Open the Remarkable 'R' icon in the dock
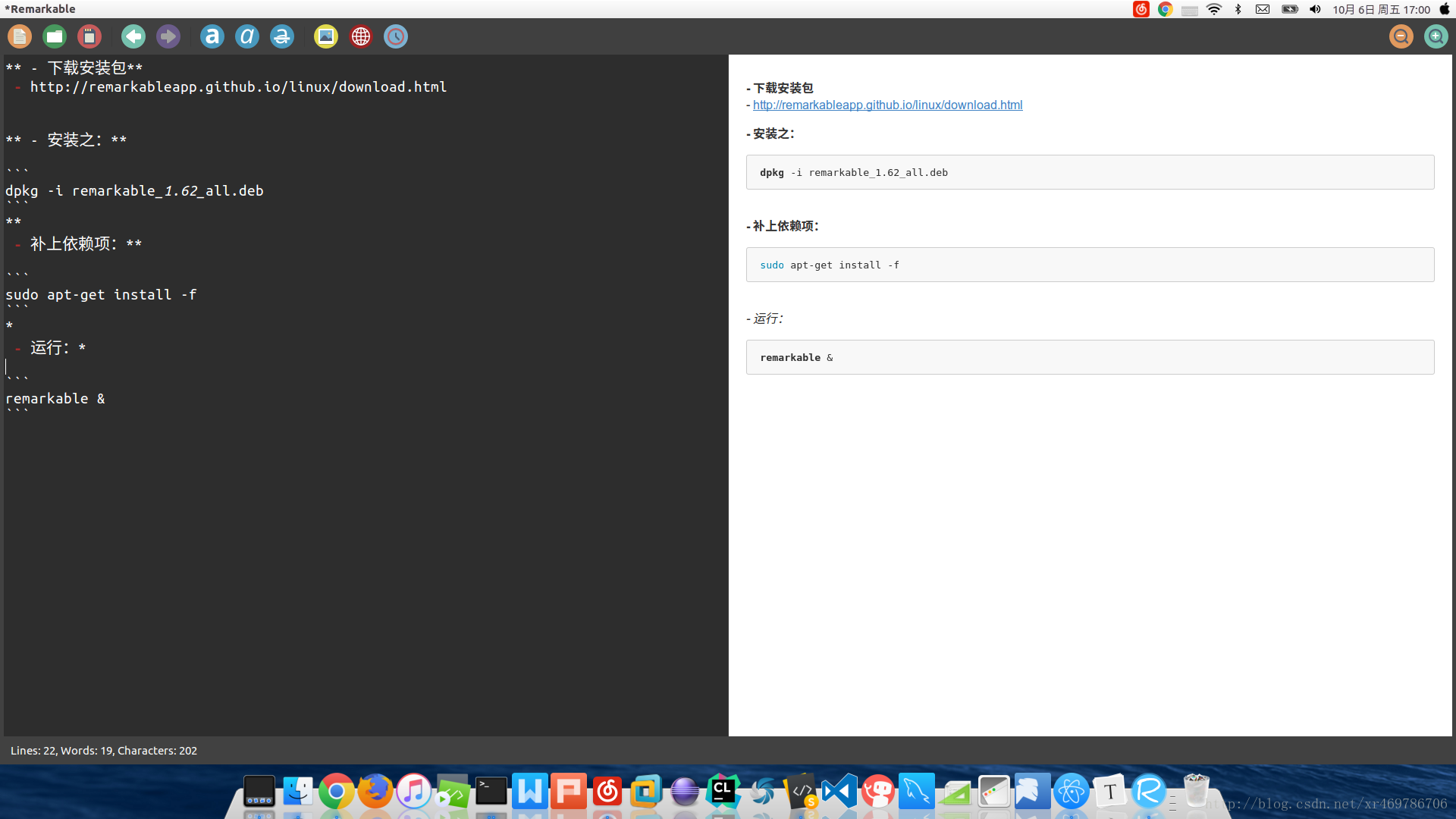The image size is (1456, 819). (1149, 792)
